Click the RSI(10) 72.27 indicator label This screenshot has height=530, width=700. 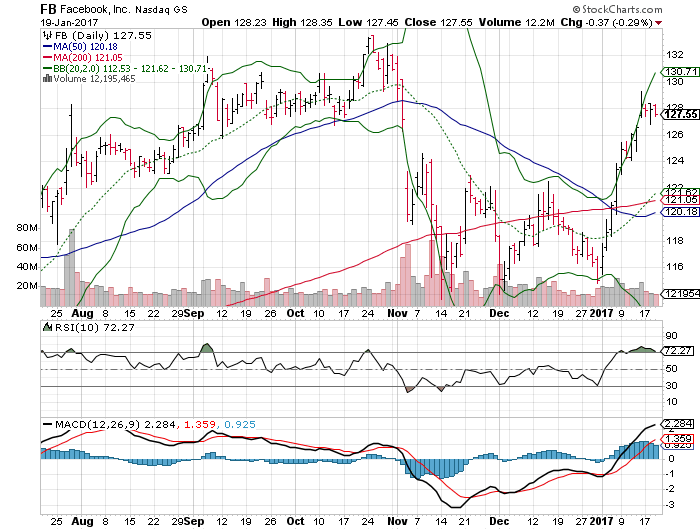click(x=94, y=327)
